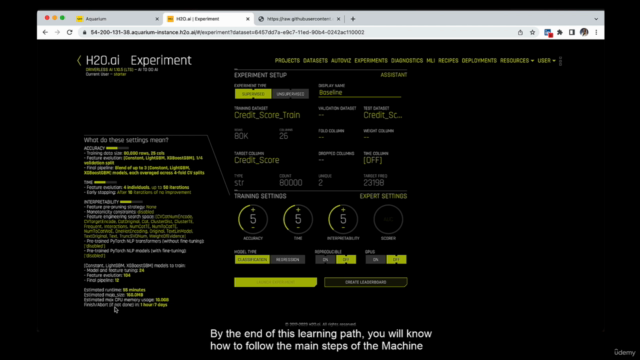640x360 pixels.
Task: Reload the page with refresh icon
Action: point(69,32)
